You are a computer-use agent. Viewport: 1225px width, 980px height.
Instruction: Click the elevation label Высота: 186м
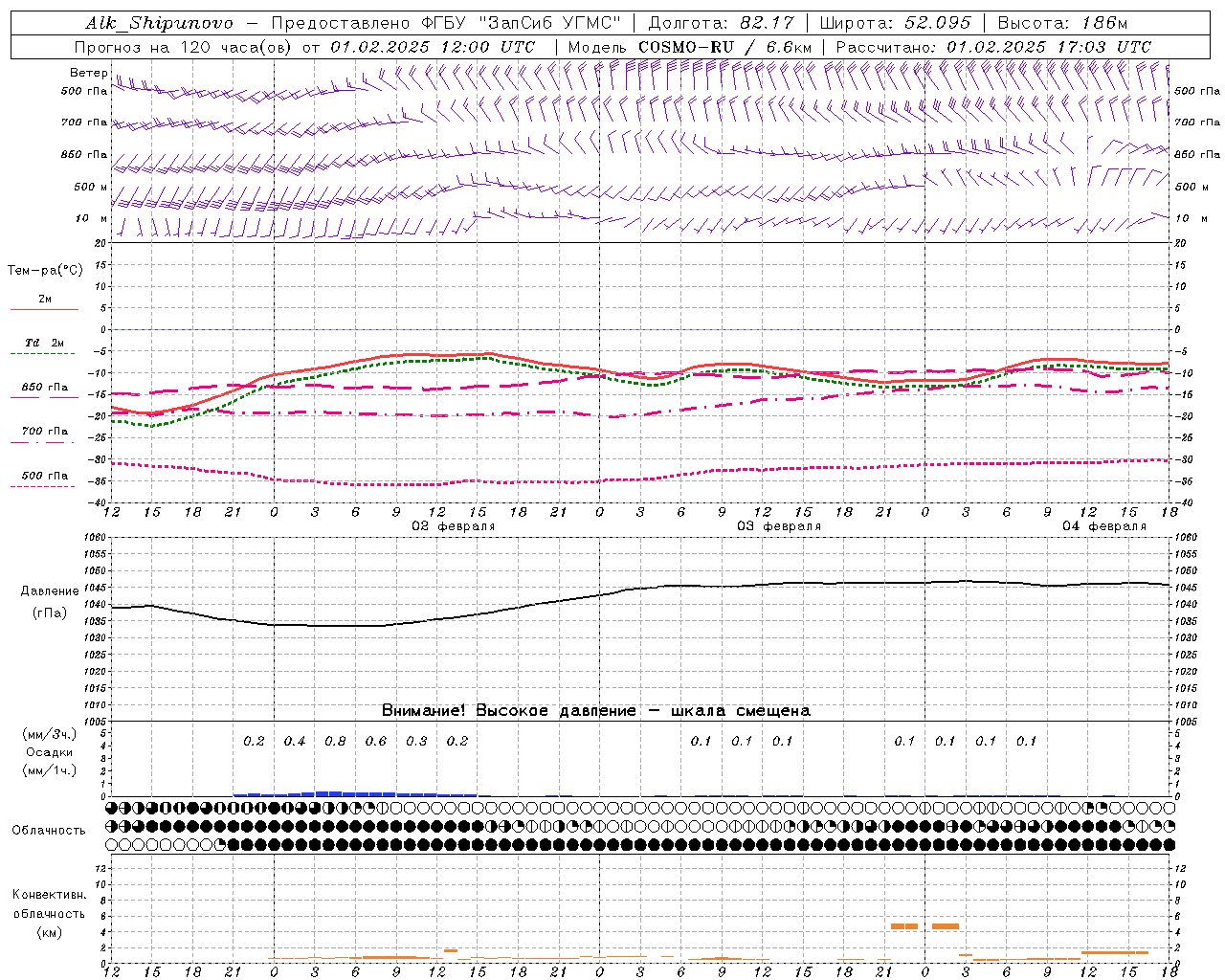click(x=1062, y=23)
